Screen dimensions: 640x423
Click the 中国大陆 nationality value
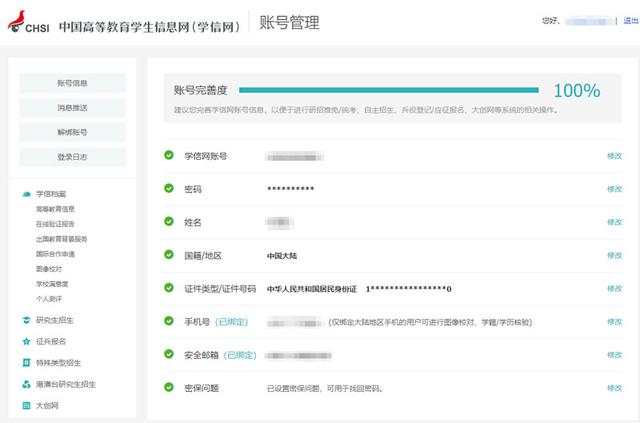click(282, 256)
